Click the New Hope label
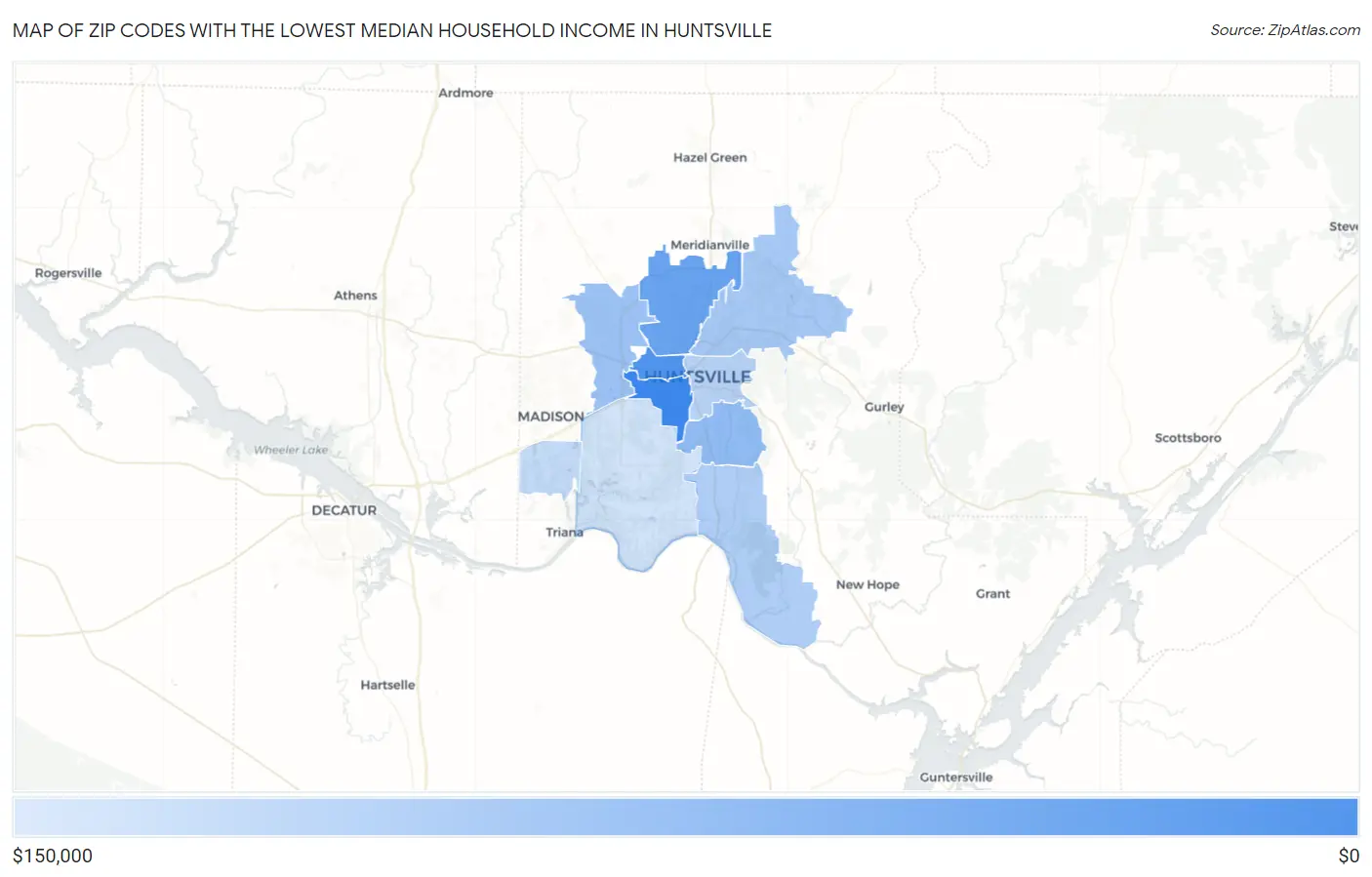The width and height of the screenshot is (1372, 877). (868, 584)
